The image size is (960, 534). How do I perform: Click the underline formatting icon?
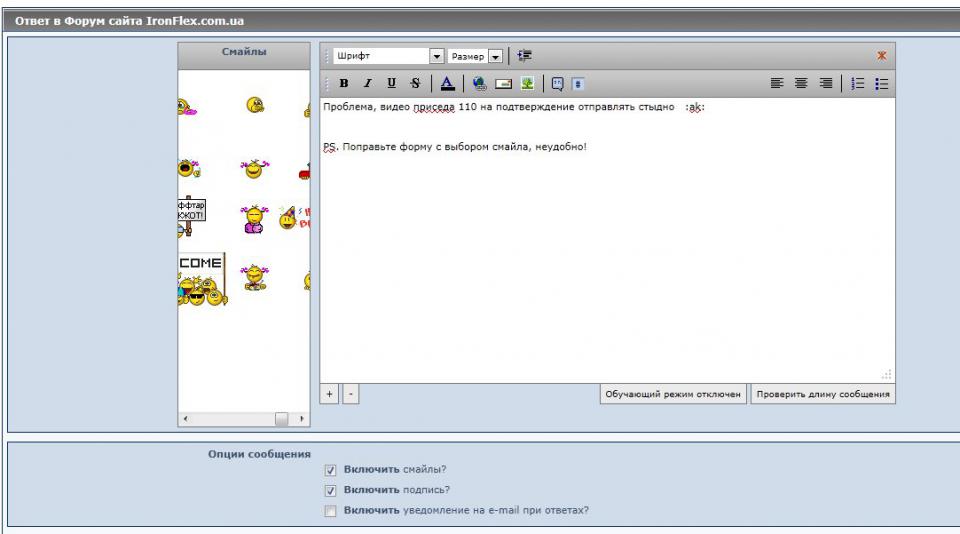pos(391,84)
